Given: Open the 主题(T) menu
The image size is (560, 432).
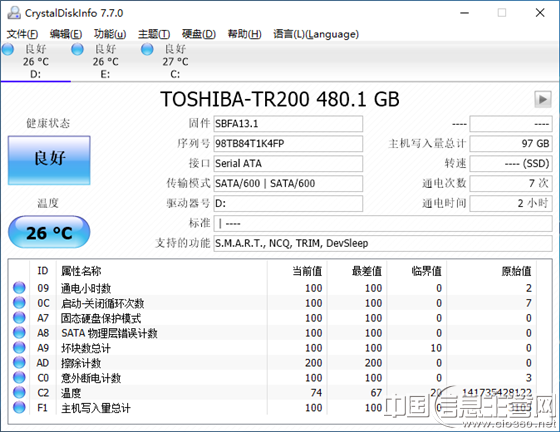Looking at the screenshot, I should coord(154,34).
